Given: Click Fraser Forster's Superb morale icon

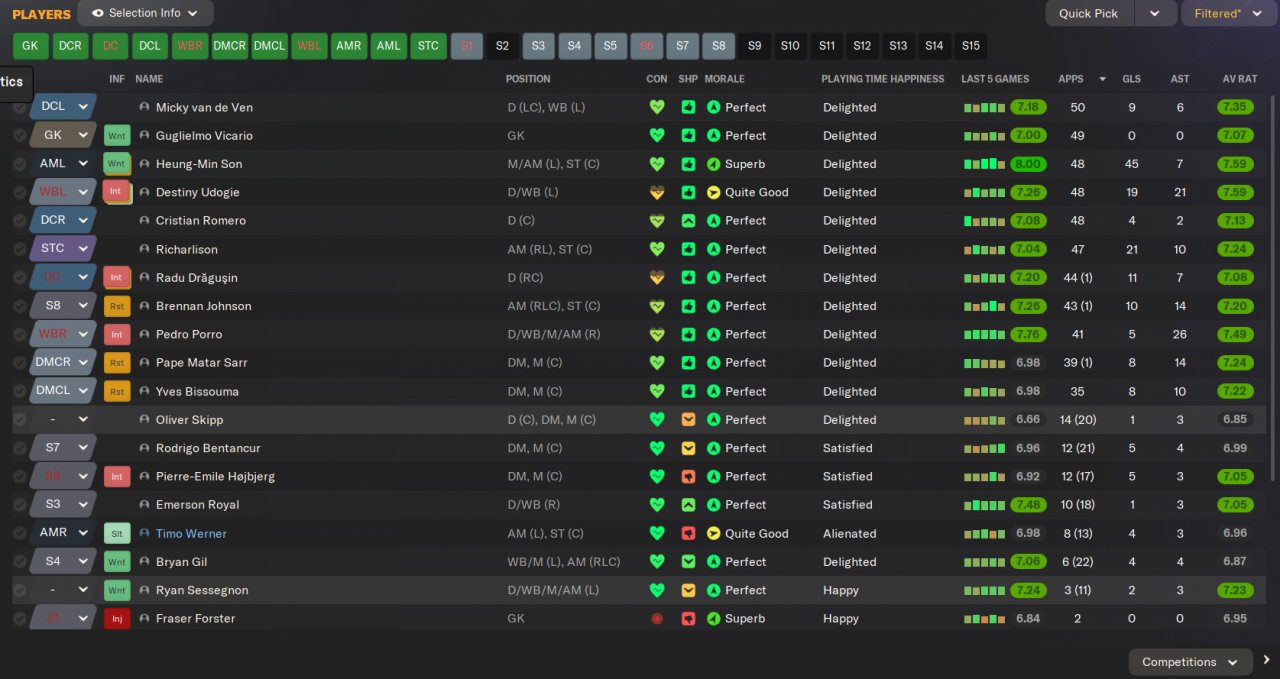Looking at the screenshot, I should tap(713, 619).
